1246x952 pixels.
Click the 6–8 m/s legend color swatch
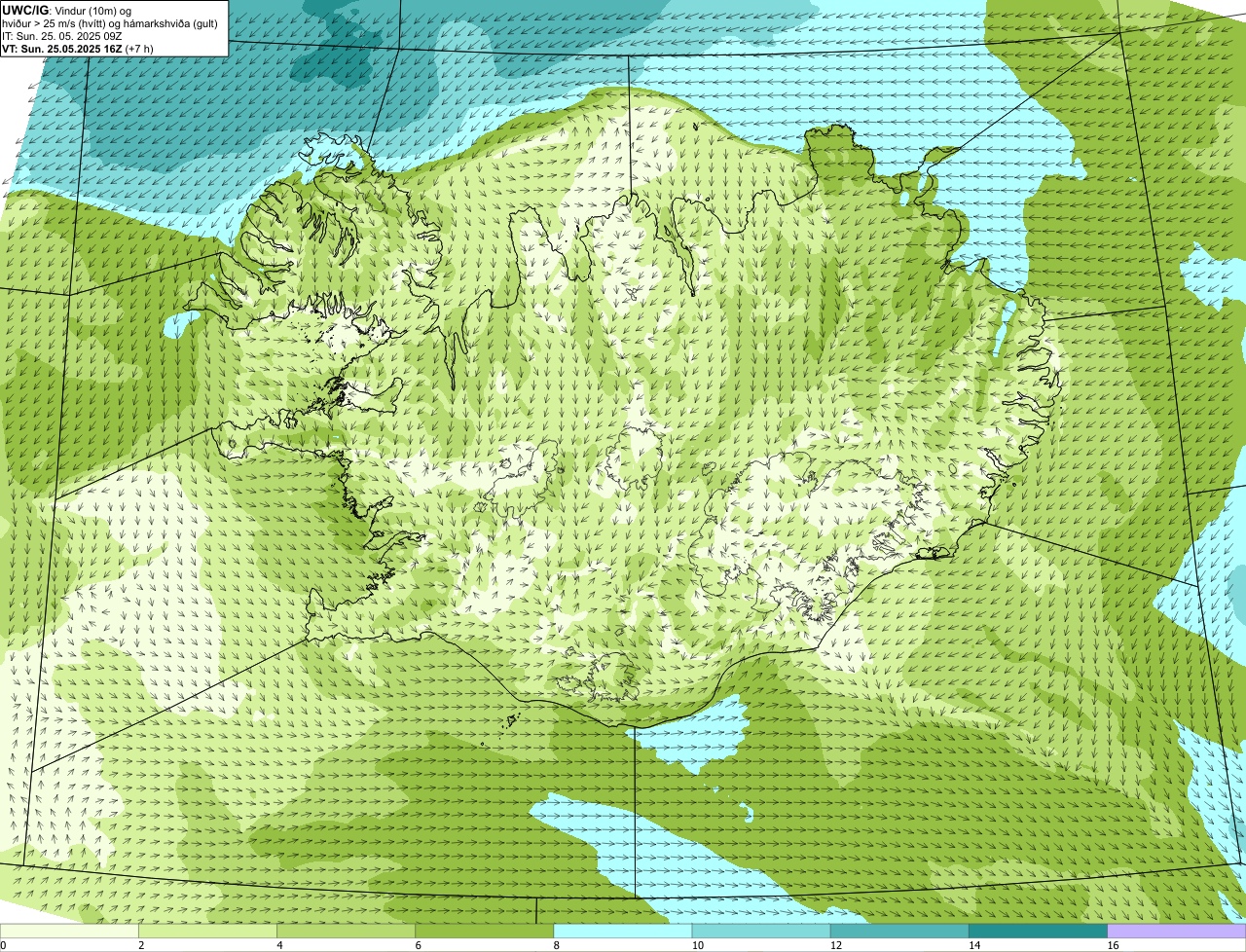[x=485, y=932]
